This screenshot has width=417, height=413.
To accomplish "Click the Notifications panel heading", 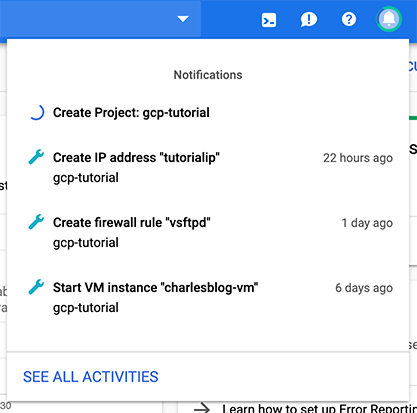I will (208, 75).
